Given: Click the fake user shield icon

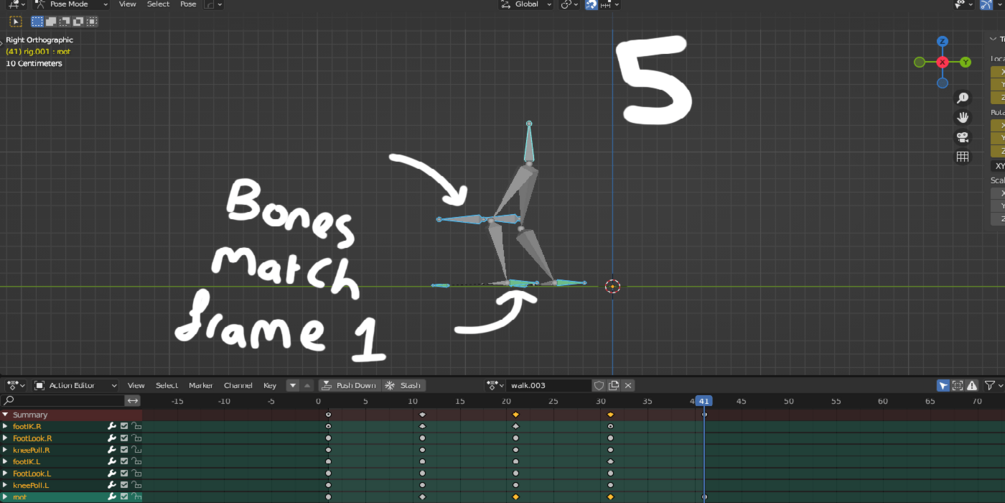Looking at the screenshot, I should (599, 385).
